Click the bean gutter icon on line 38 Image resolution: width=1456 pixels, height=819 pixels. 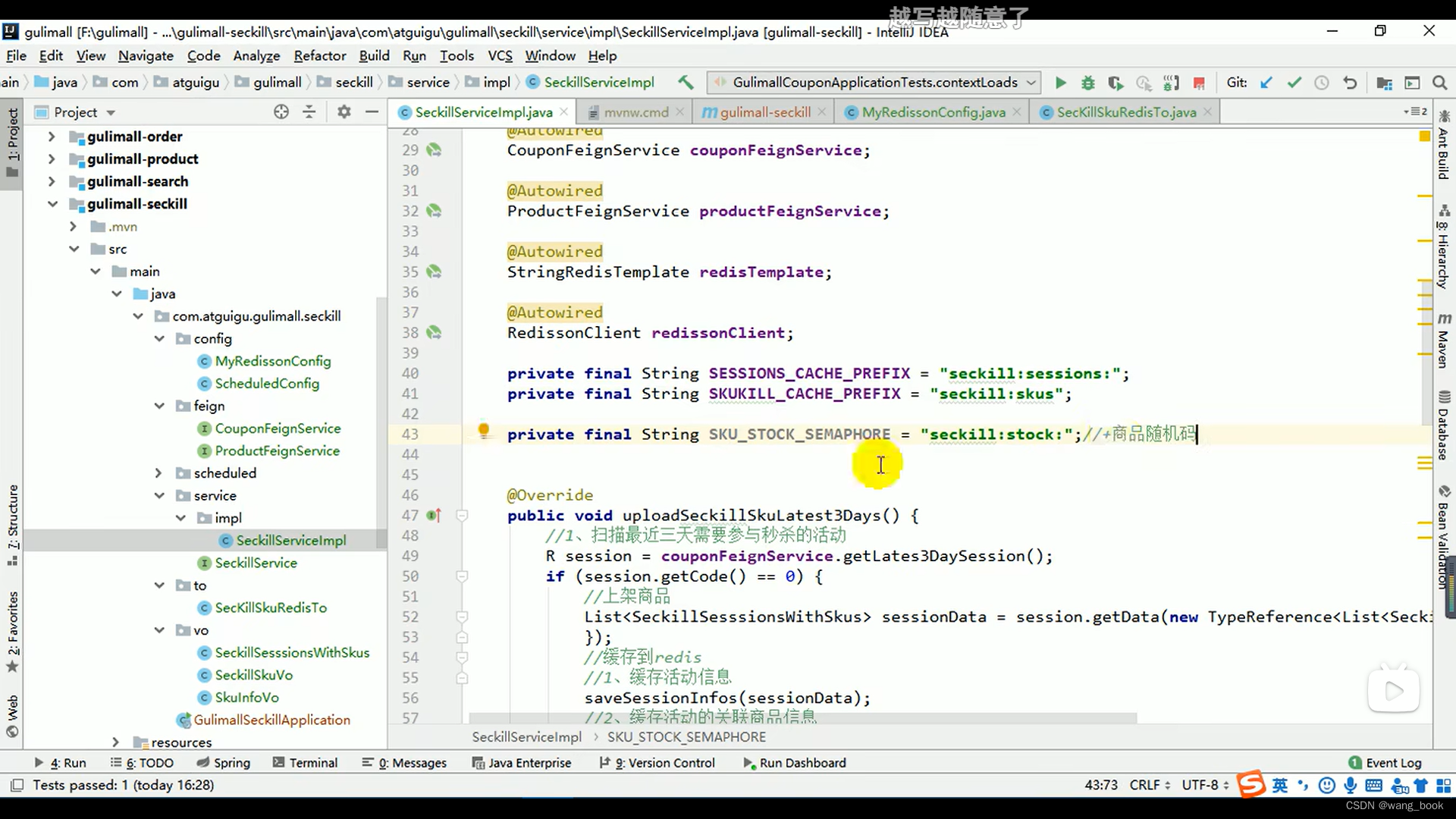(x=434, y=332)
